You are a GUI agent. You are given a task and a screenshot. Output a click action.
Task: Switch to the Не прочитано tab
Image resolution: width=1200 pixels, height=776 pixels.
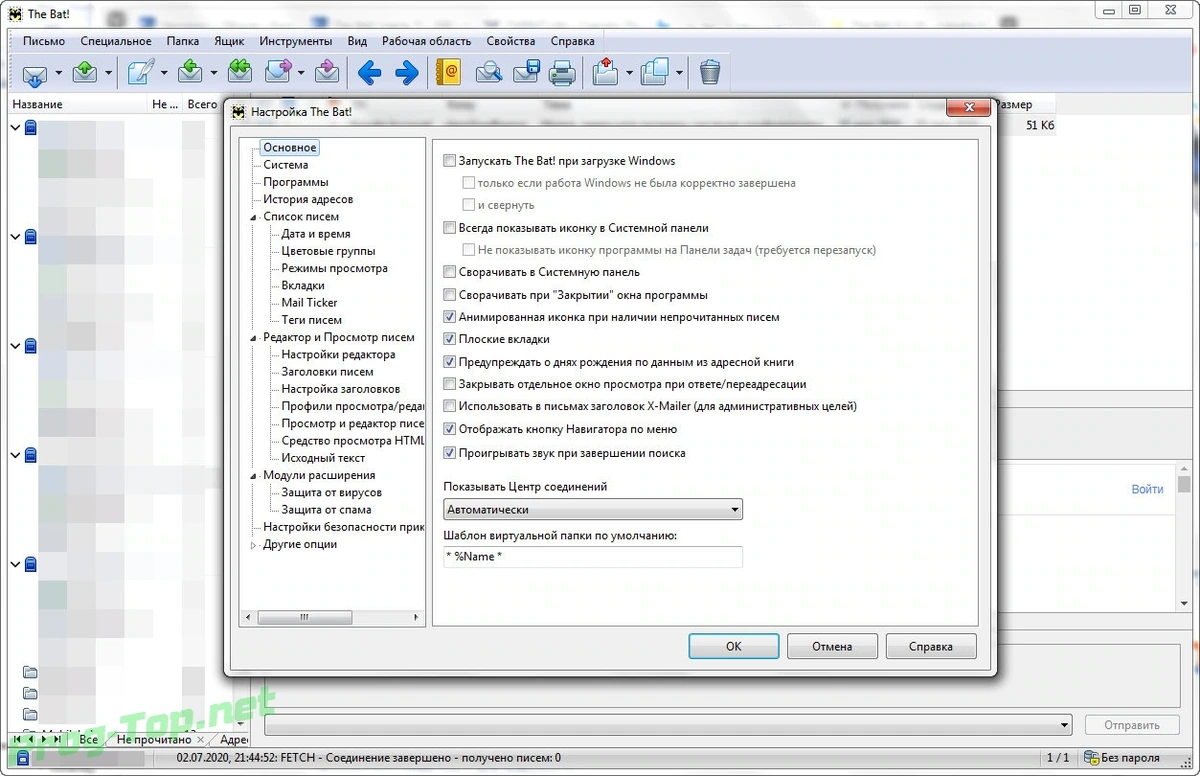[x=153, y=740]
